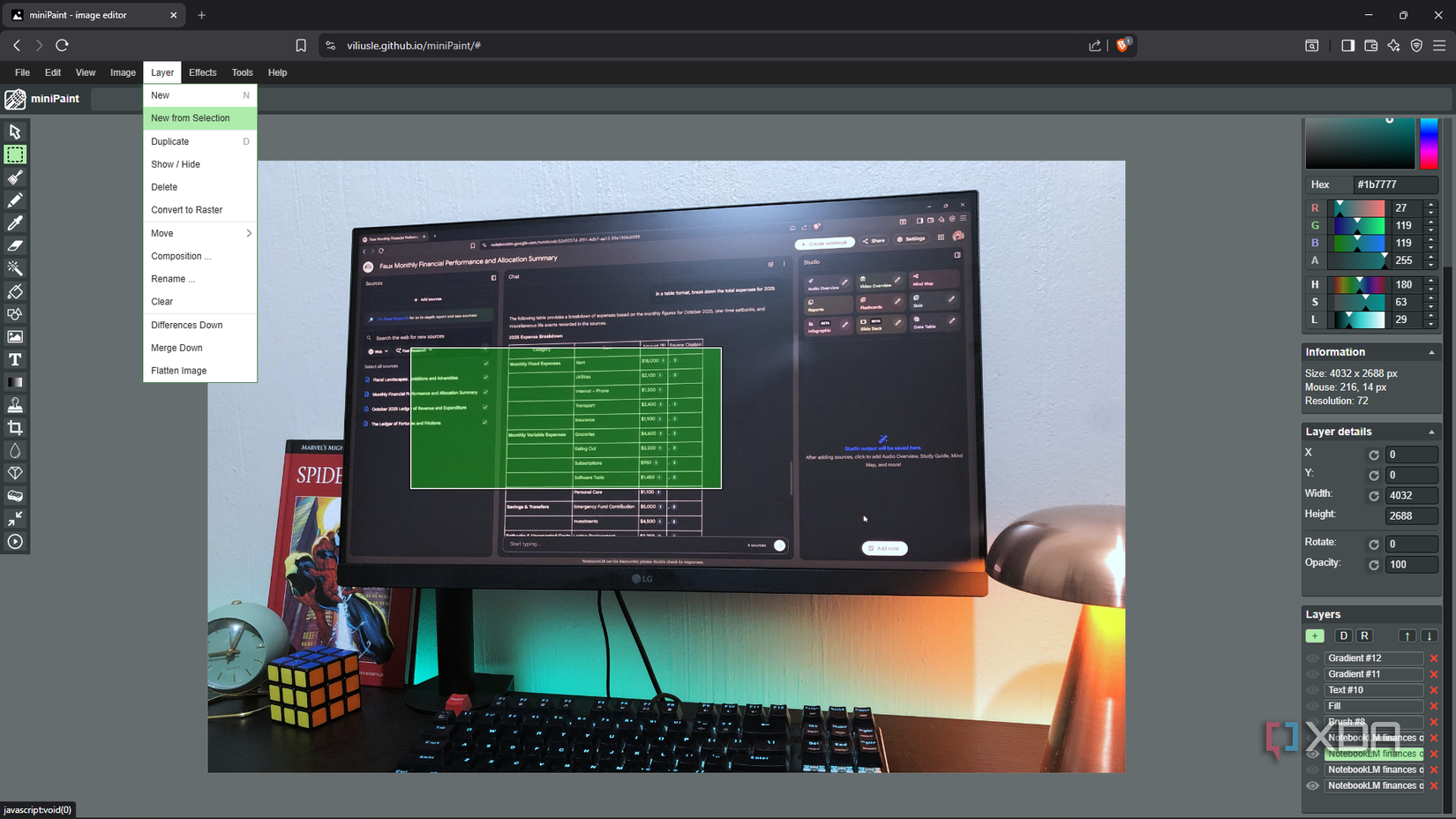Screen dimensions: 1456x819
Task: Select Flatten Image menu entry
Action: 200,371
